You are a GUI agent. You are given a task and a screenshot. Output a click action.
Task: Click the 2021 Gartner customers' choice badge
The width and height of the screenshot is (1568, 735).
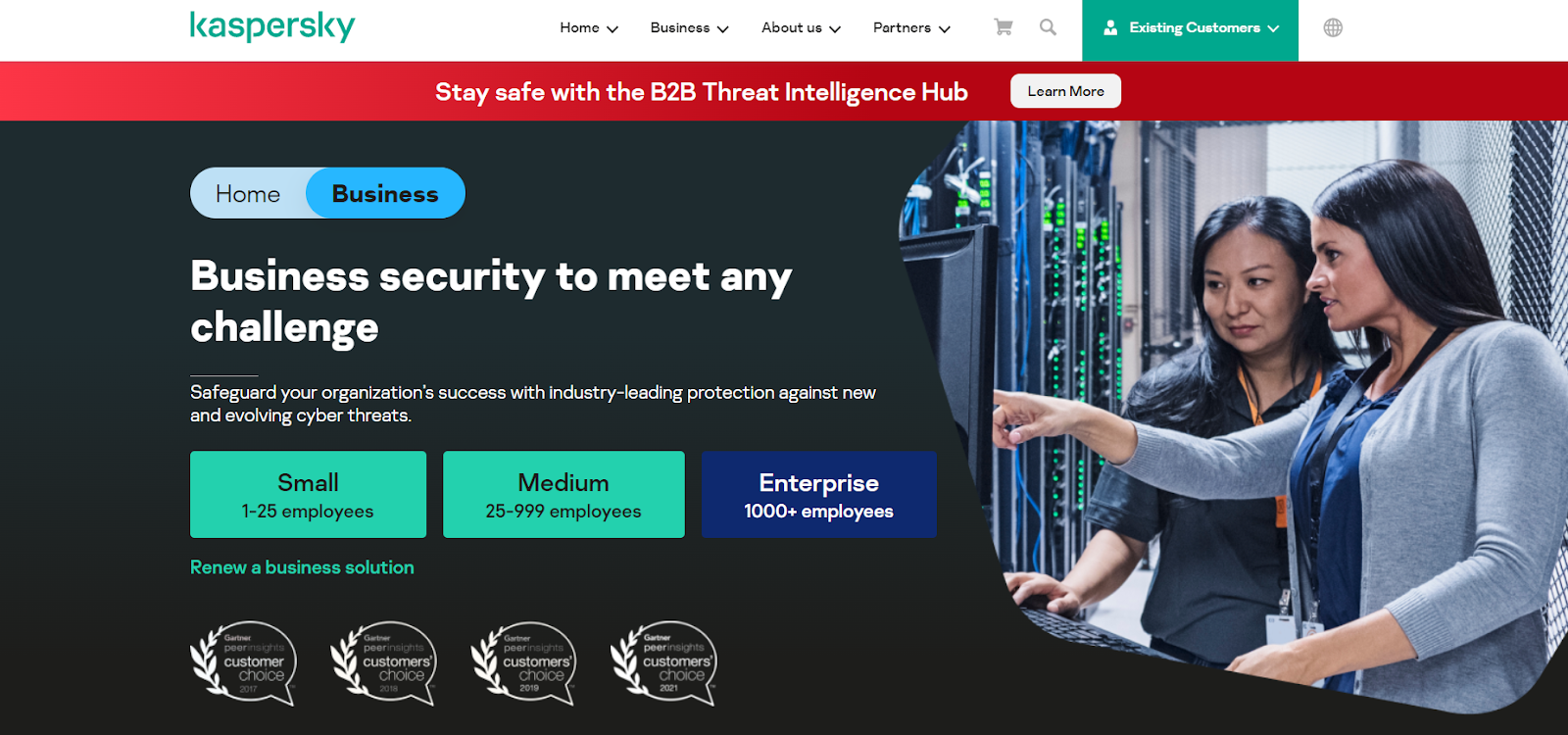663,663
